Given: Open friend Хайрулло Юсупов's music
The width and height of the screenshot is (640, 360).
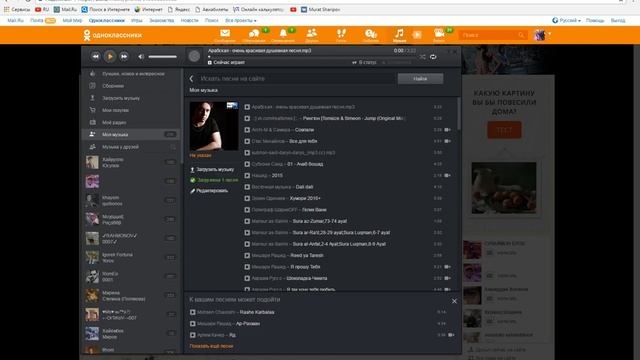Looking at the screenshot, I should (131, 162).
